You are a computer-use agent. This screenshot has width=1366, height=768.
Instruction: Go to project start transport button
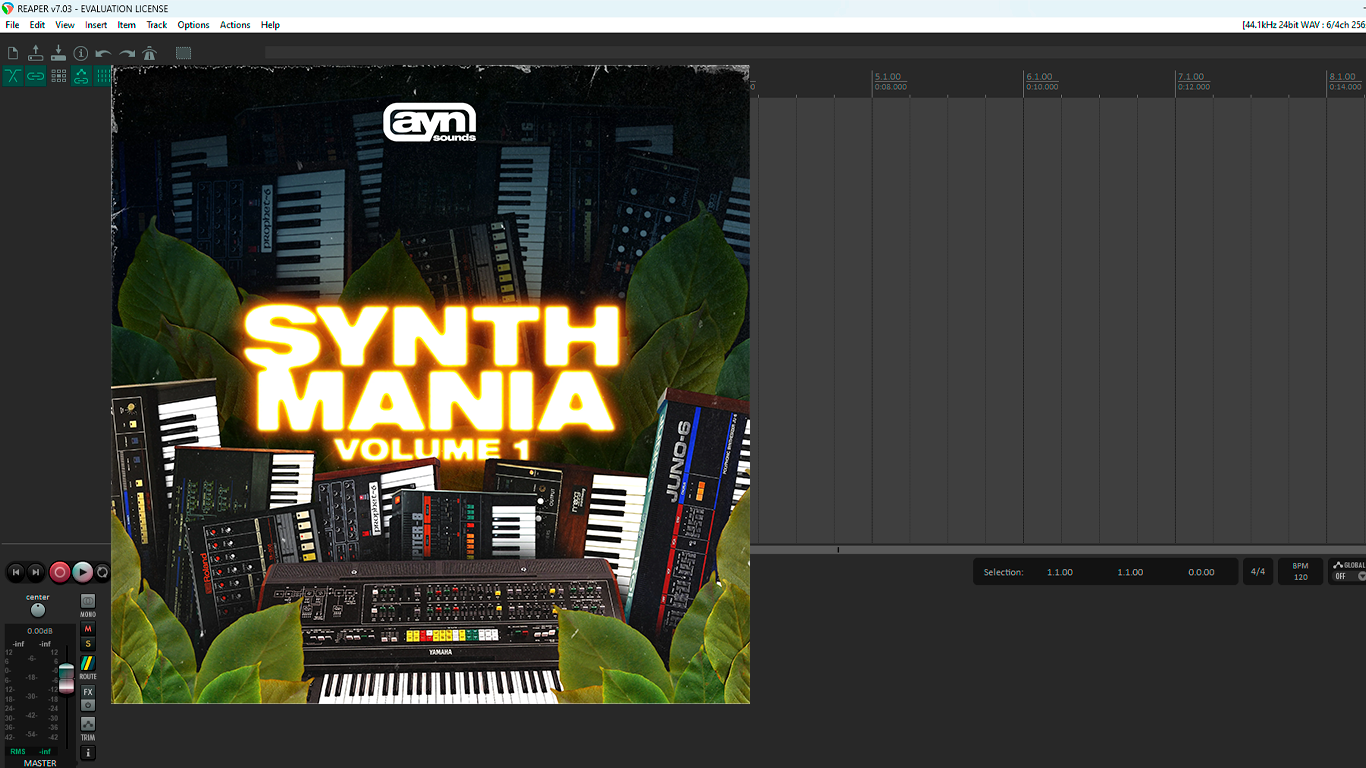click(15, 572)
